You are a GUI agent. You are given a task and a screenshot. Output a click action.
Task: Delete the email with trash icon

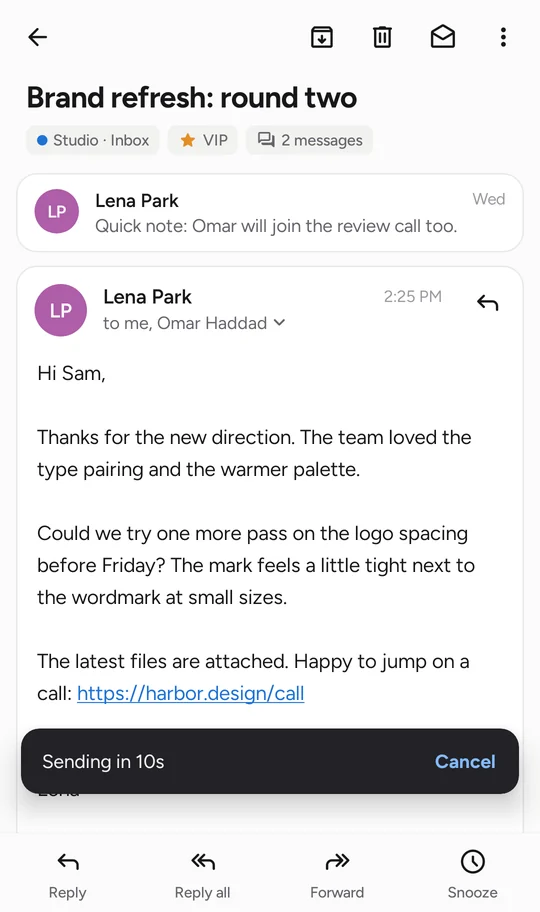tap(382, 37)
